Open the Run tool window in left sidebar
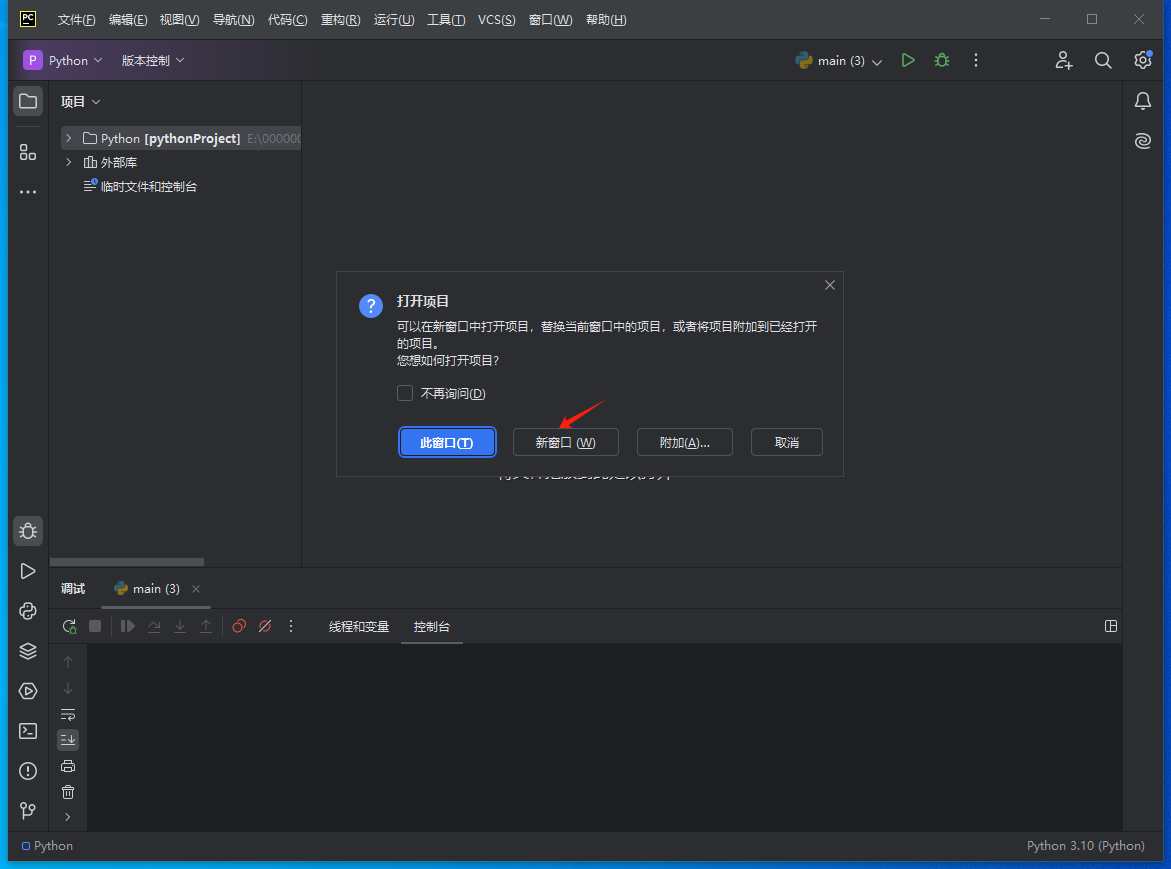The image size is (1171, 869). pyautogui.click(x=28, y=571)
